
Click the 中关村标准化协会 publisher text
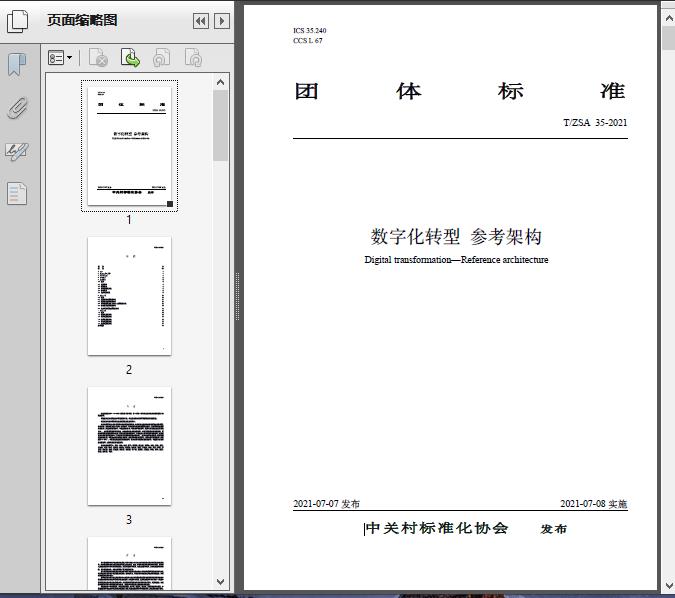click(x=437, y=528)
